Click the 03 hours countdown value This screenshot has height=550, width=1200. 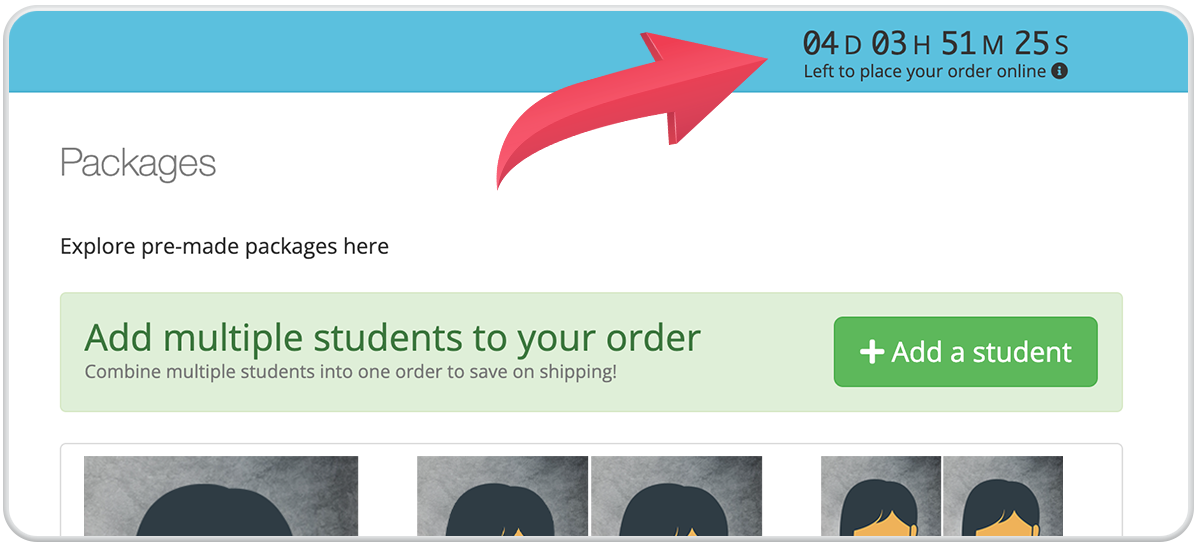click(888, 43)
